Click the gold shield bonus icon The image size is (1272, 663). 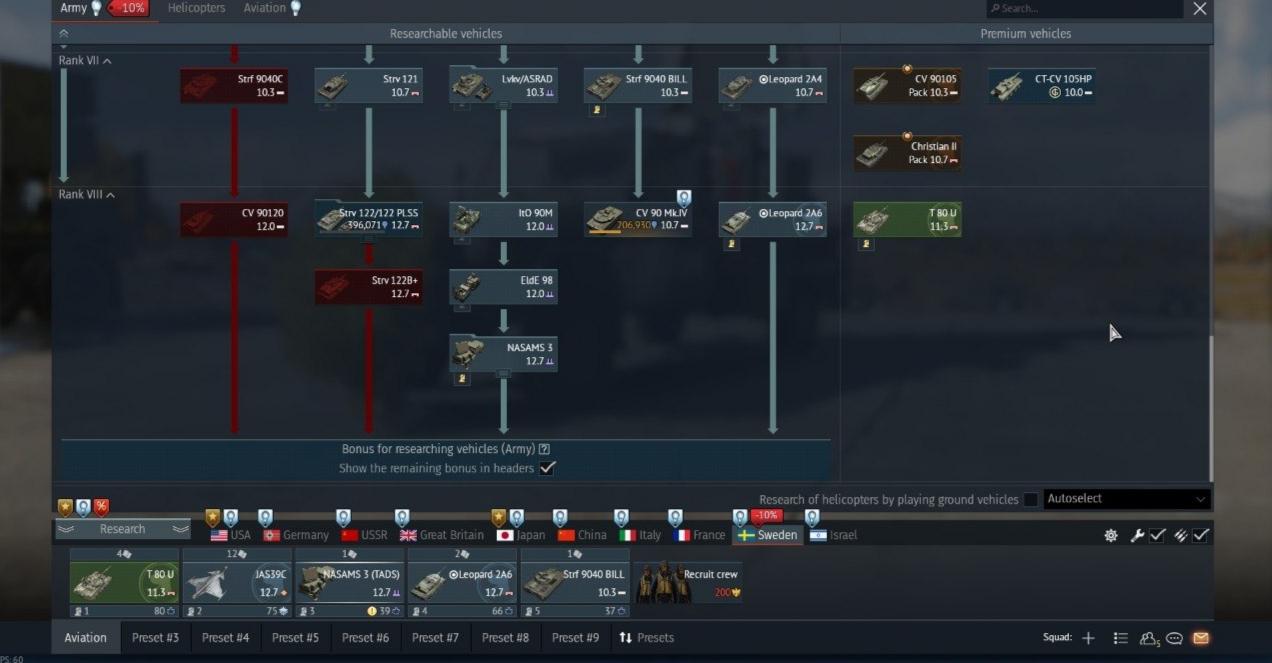tap(65, 507)
